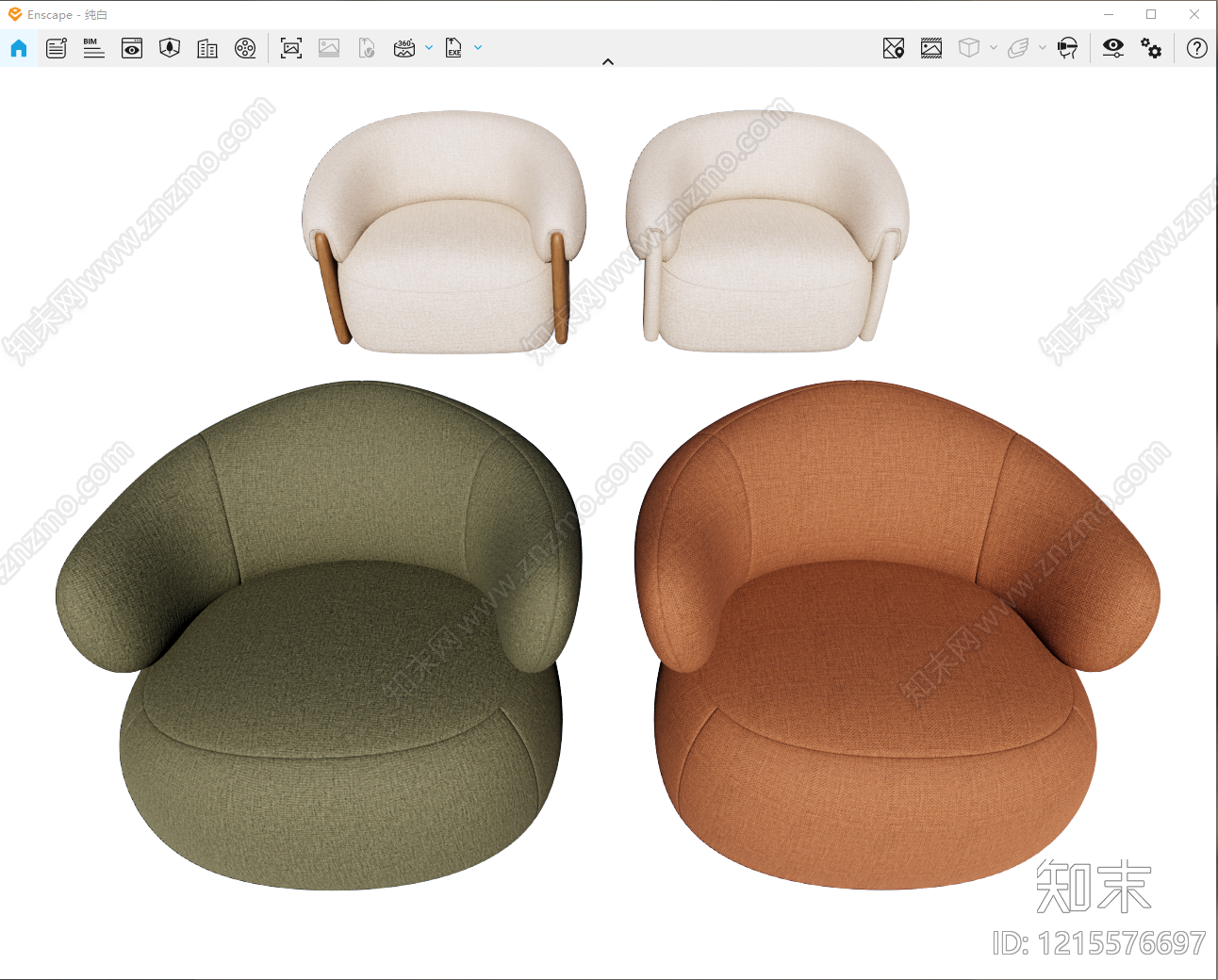Maximize the Enscape window
1218x980 pixels.
coord(1151,14)
